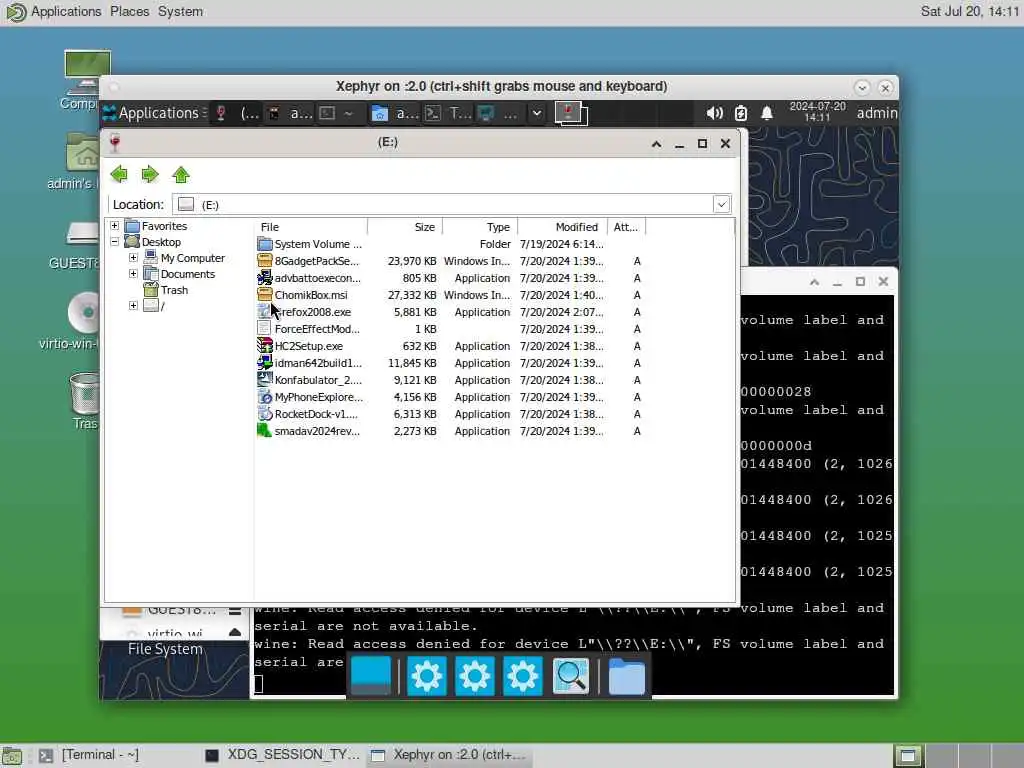Viewport: 1024px width, 768px height.
Task: Open the System menu
Action: click(x=180, y=11)
